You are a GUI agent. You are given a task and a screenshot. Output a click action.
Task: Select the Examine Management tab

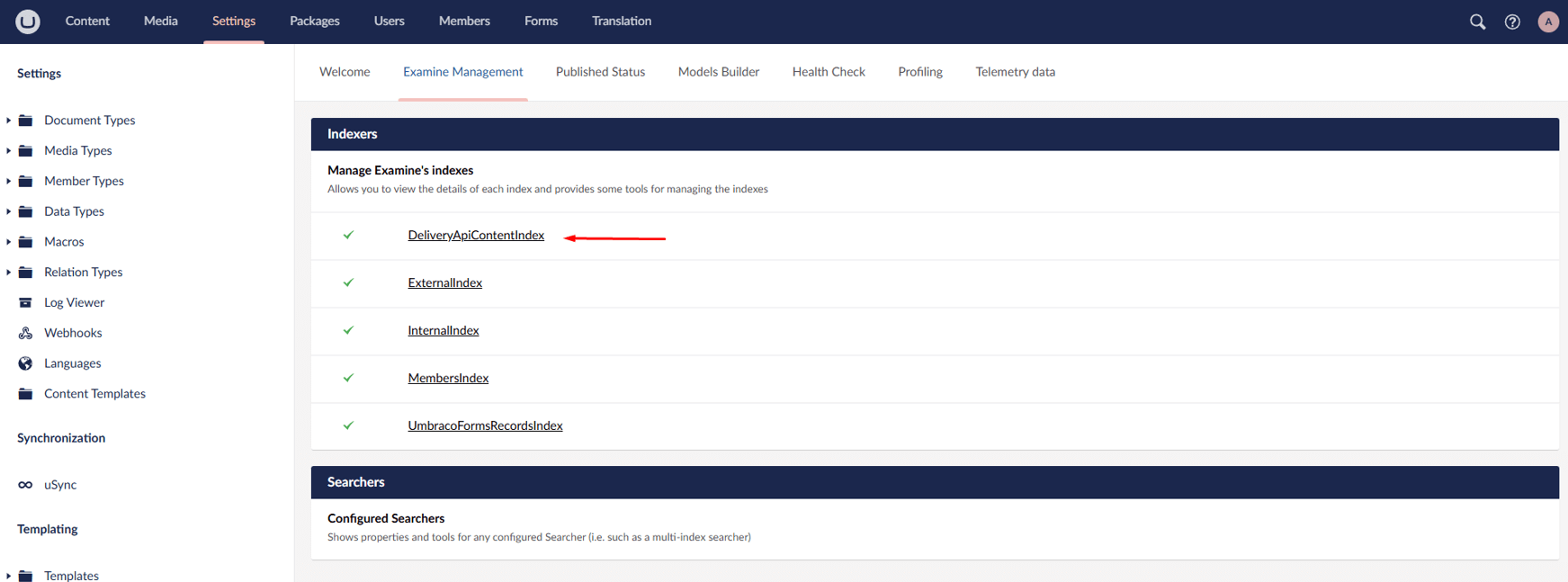pyautogui.click(x=463, y=72)
